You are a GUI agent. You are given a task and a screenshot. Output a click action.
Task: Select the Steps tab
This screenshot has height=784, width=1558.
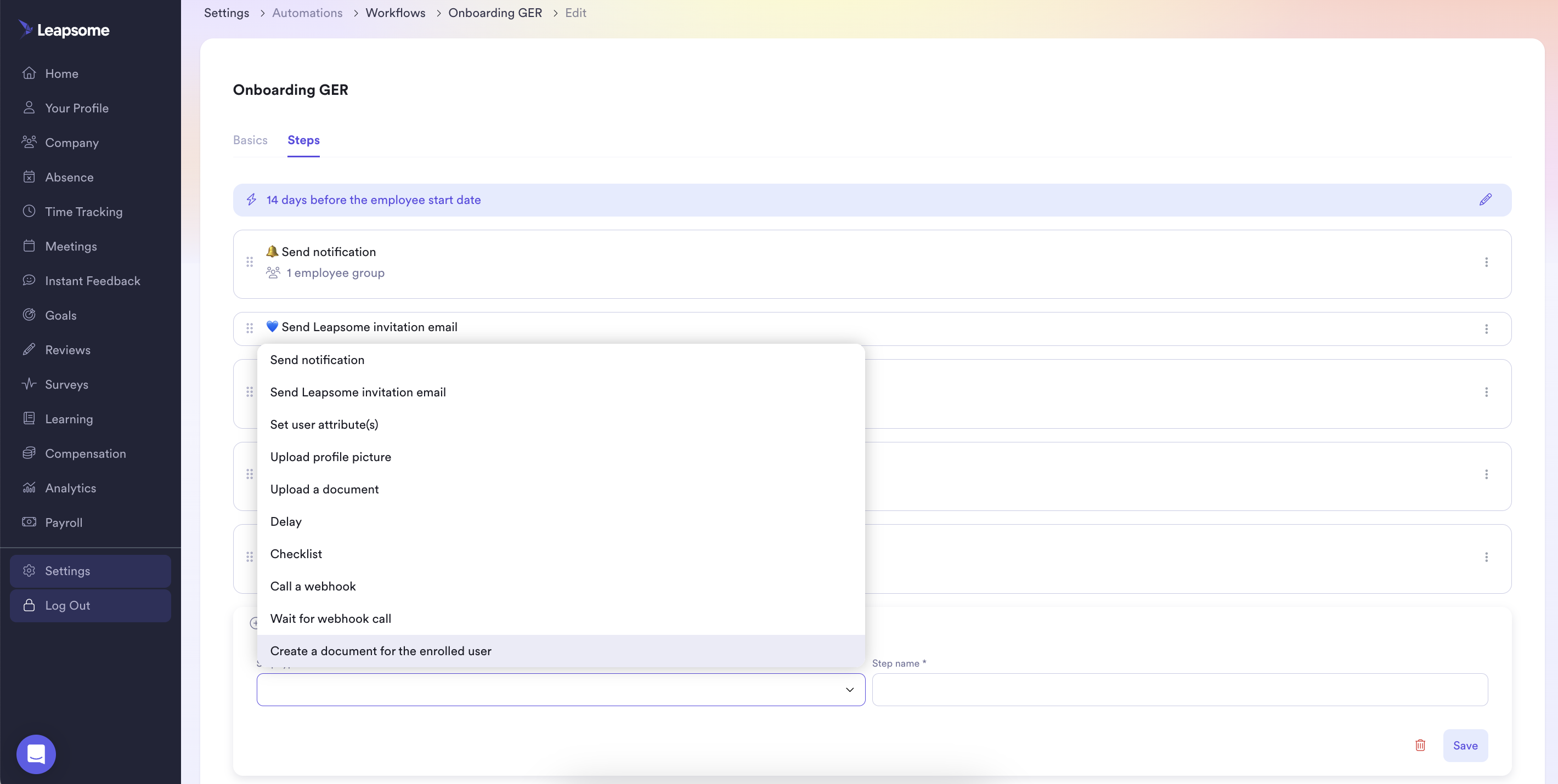(x=303, y=140)
